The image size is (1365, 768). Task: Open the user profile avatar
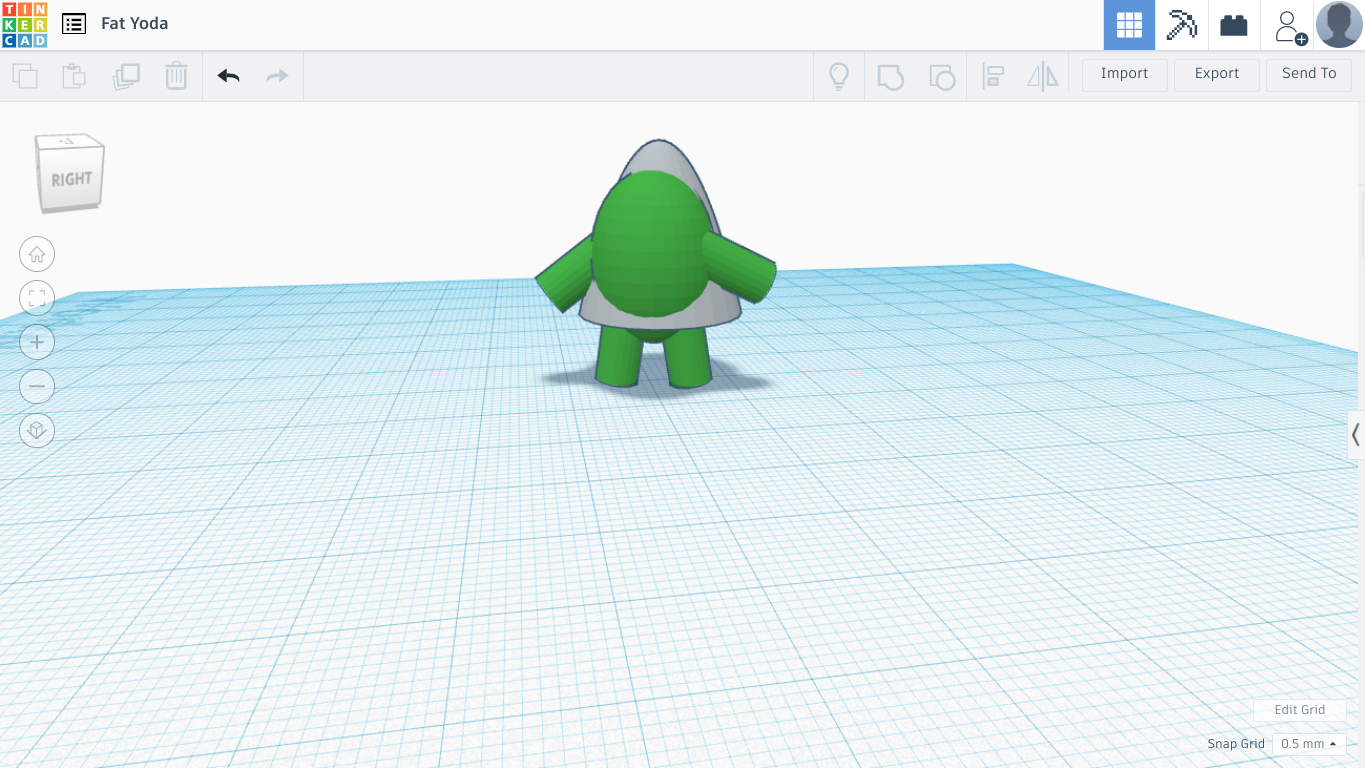[1339, 24]
